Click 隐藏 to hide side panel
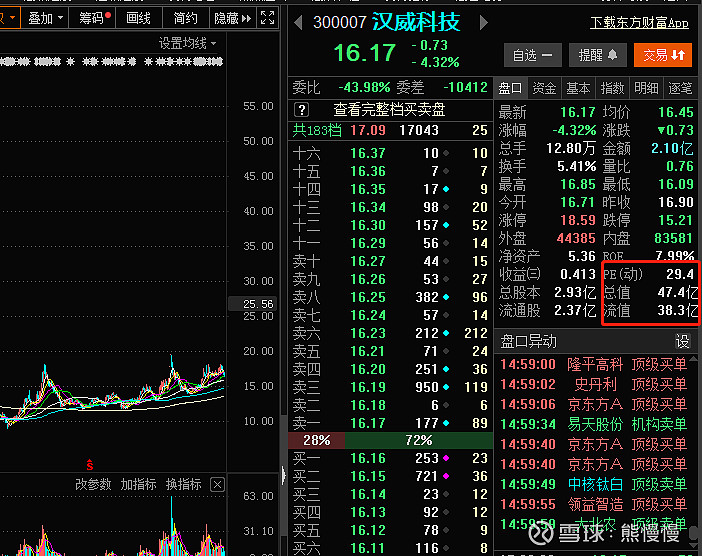The image size is (702, 556). pos(232,18)
